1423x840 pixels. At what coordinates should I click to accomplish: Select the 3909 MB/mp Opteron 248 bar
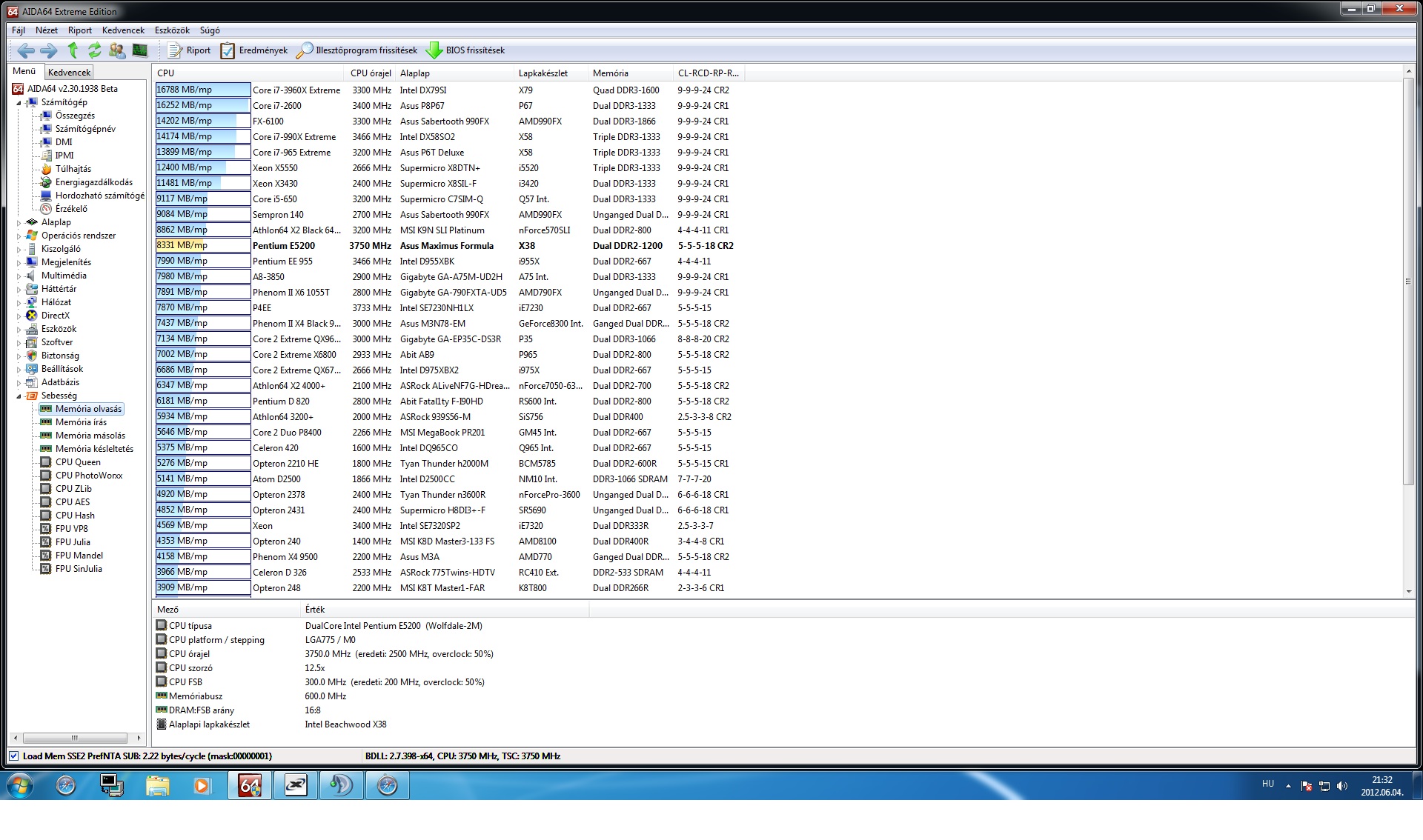[x=202, y=587]
